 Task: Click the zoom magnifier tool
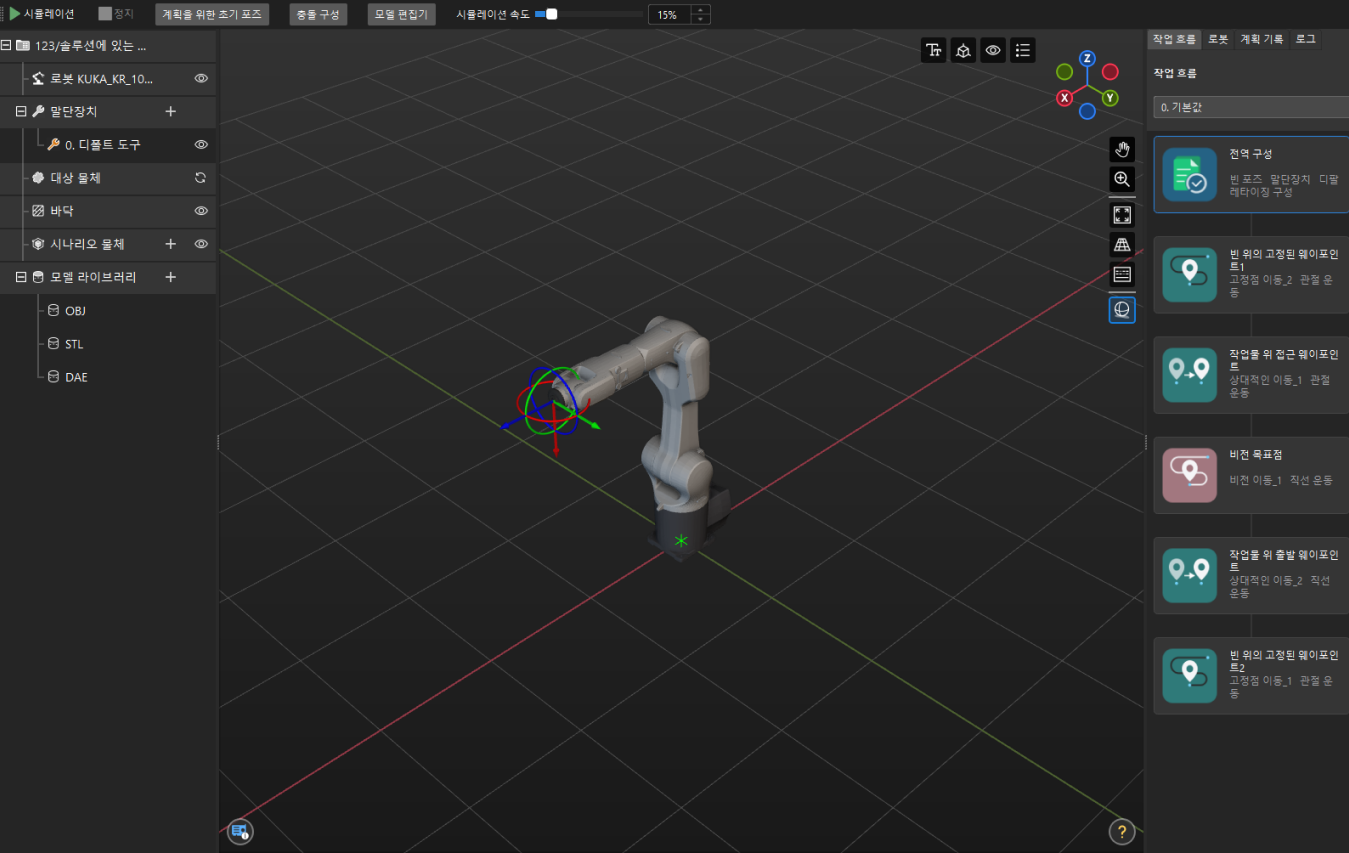(1122, 179)
